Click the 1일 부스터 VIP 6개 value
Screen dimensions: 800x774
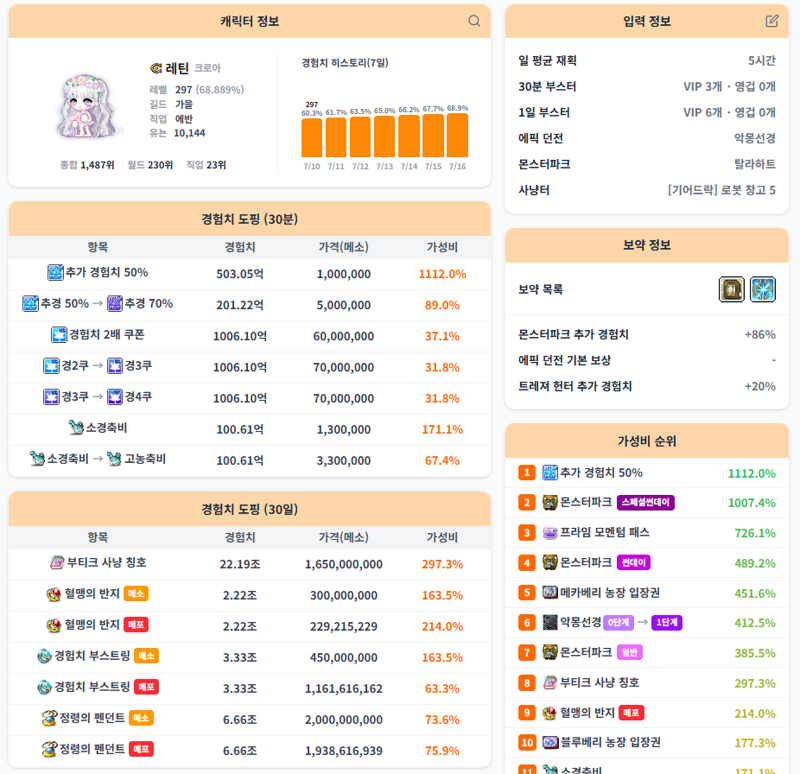729,113
